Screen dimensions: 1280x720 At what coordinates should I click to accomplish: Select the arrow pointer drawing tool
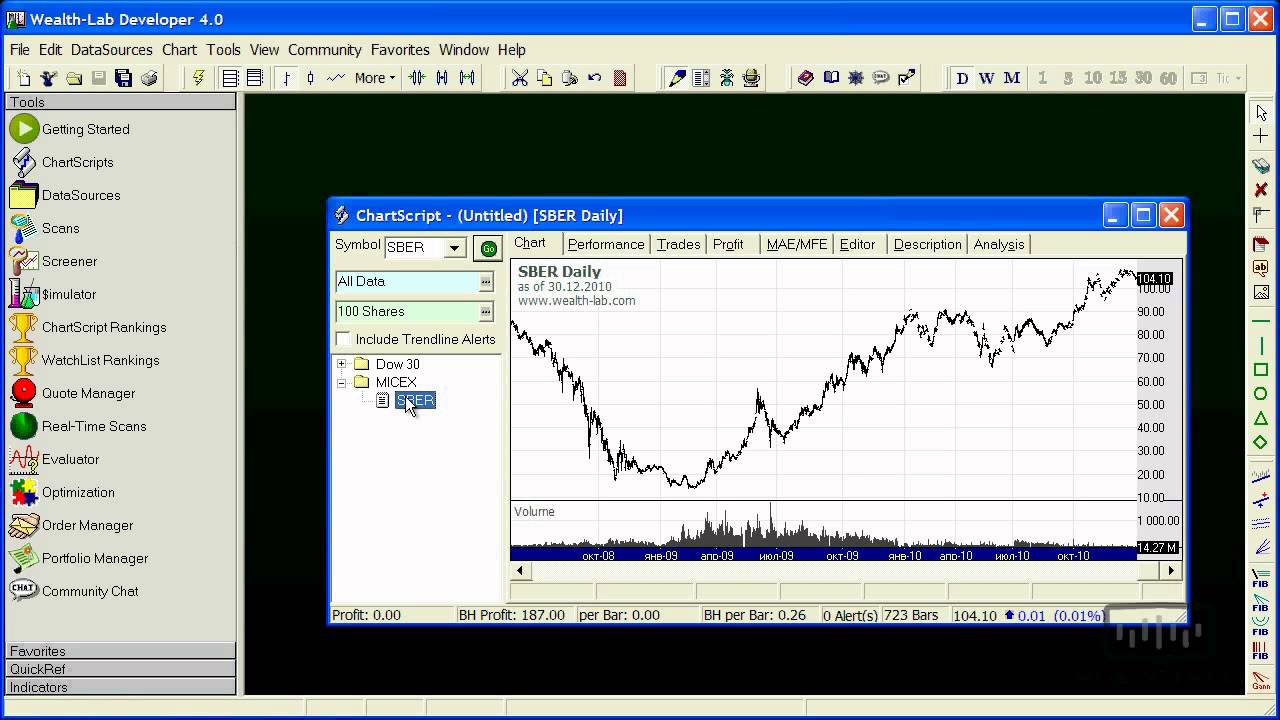pos(1261,113)
